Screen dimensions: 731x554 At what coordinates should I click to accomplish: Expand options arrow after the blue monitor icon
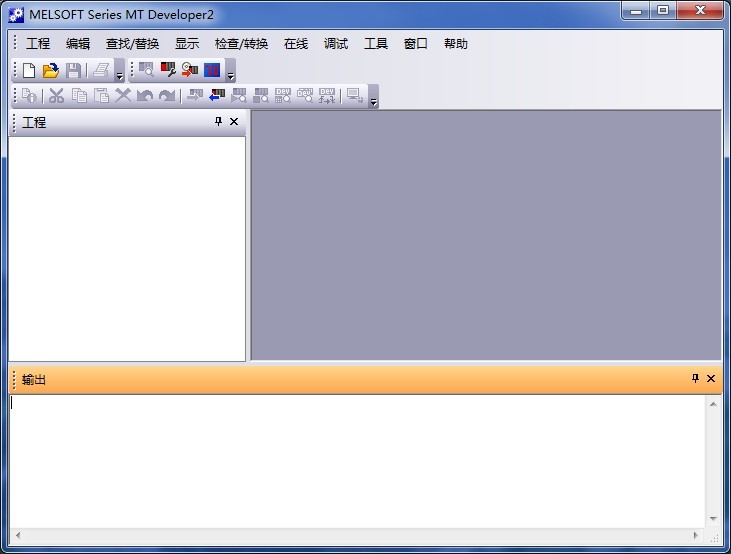point(230,76)
